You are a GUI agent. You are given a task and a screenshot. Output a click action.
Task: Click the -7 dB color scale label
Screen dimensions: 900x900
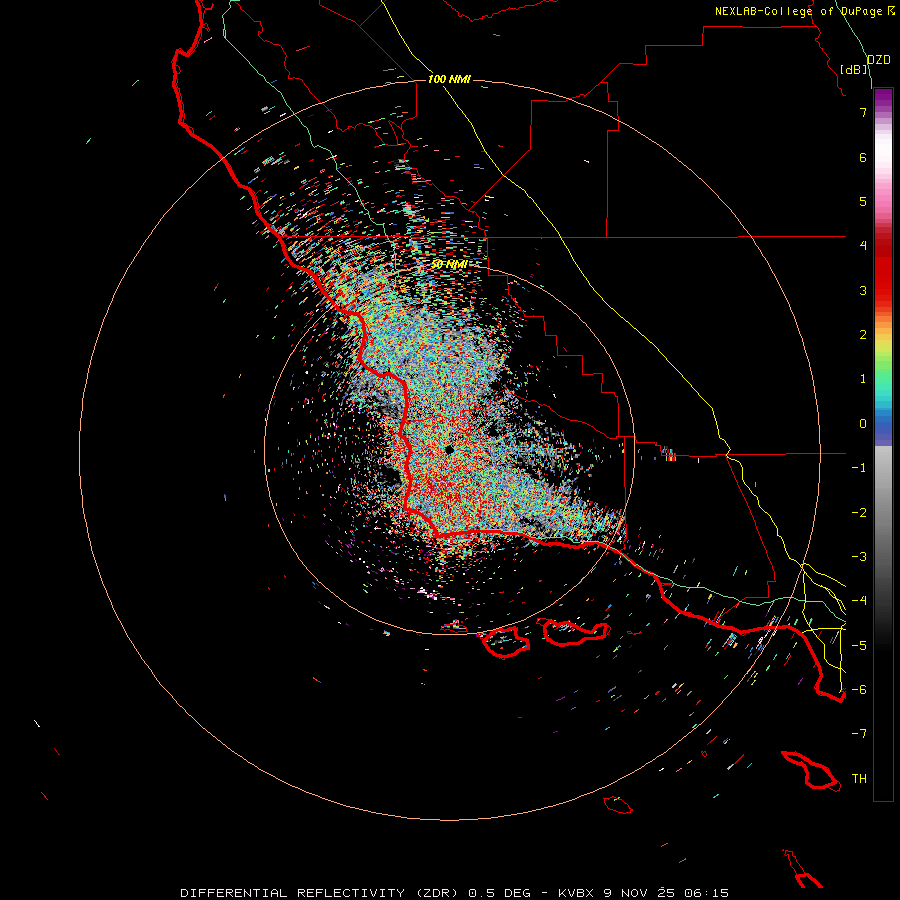pos(859,734)
